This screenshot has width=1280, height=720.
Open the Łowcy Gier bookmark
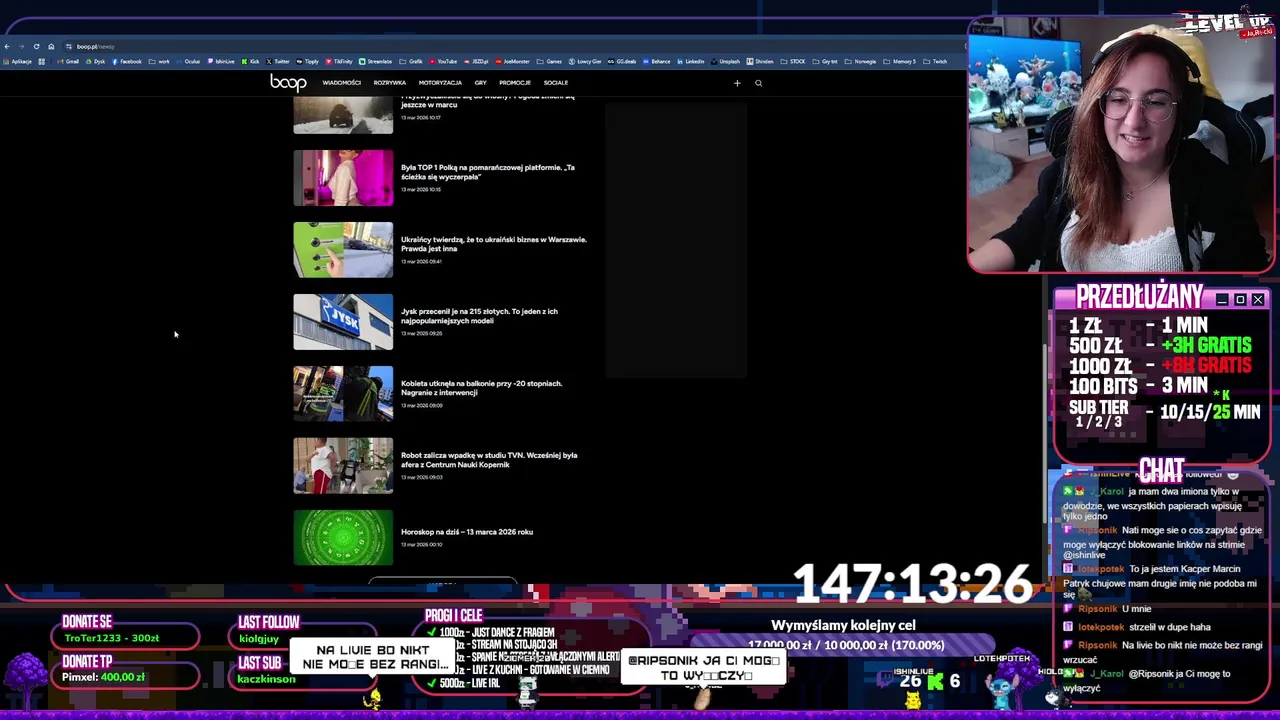tap(585, 62)
